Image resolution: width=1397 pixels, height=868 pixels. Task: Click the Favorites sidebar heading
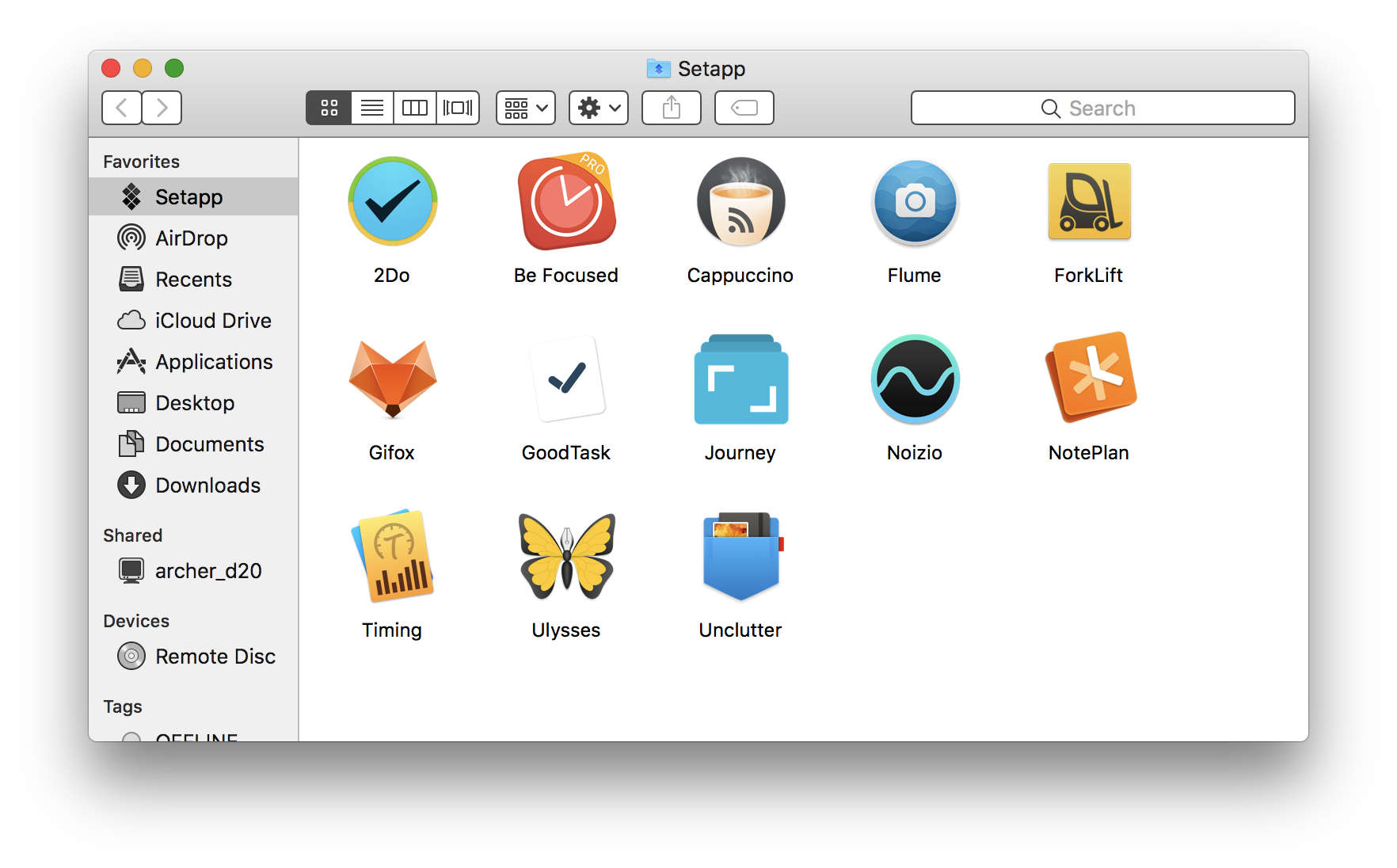pos(142,162)
